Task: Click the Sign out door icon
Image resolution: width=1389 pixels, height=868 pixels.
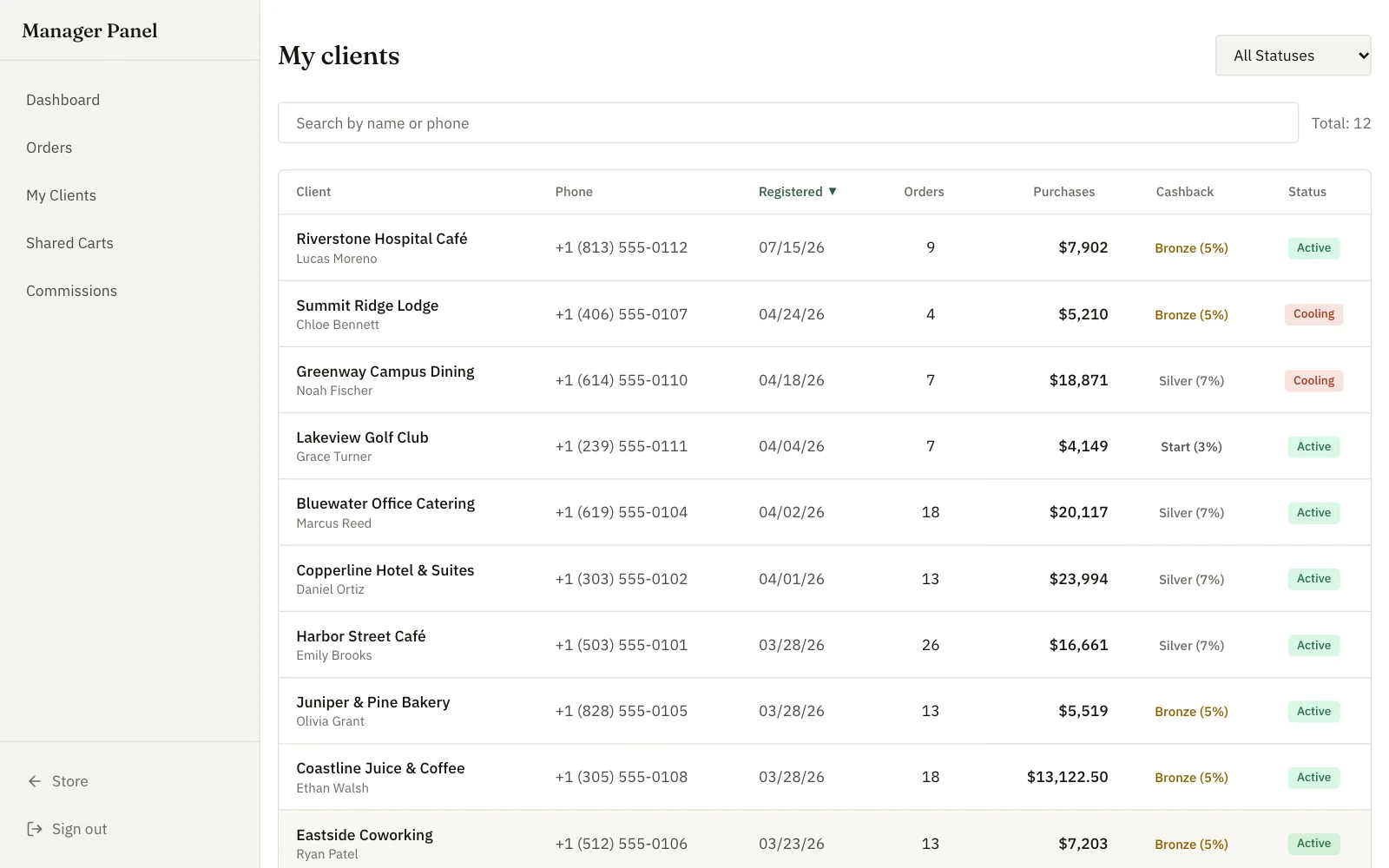Action: click(35, 829)
